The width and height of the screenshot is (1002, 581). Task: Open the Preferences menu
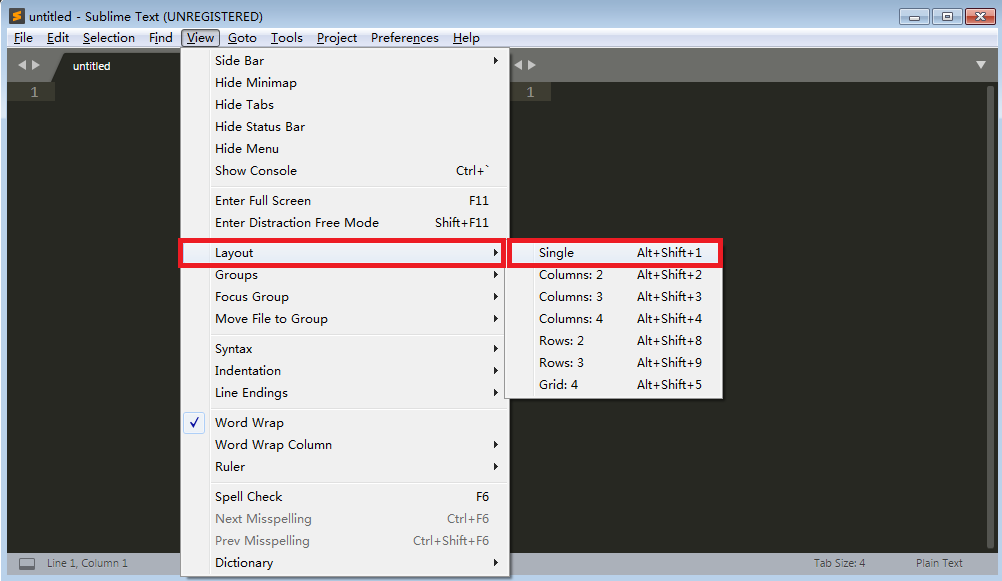coord(405,38)
